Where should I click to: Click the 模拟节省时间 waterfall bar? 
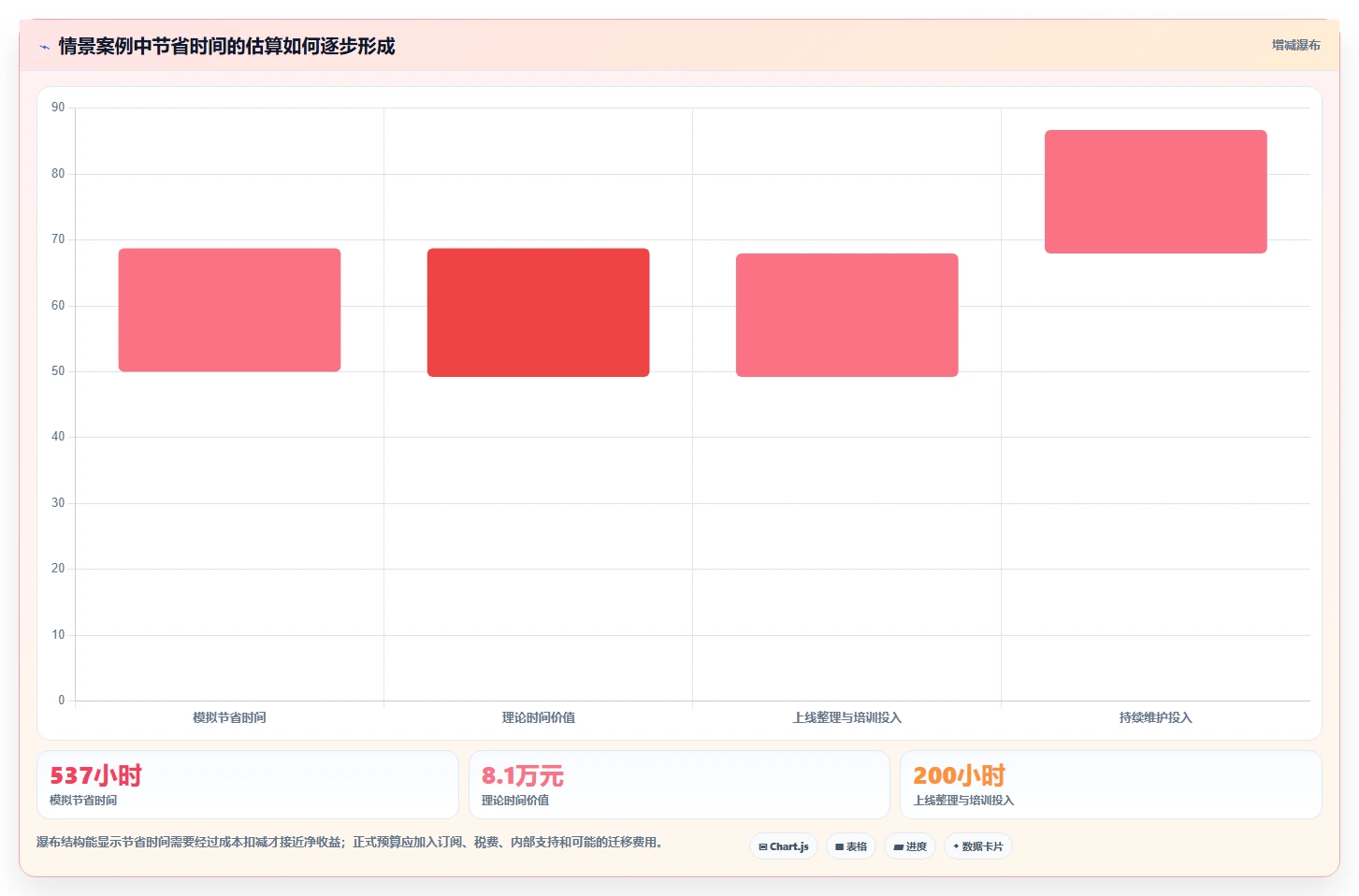[229, 310]
